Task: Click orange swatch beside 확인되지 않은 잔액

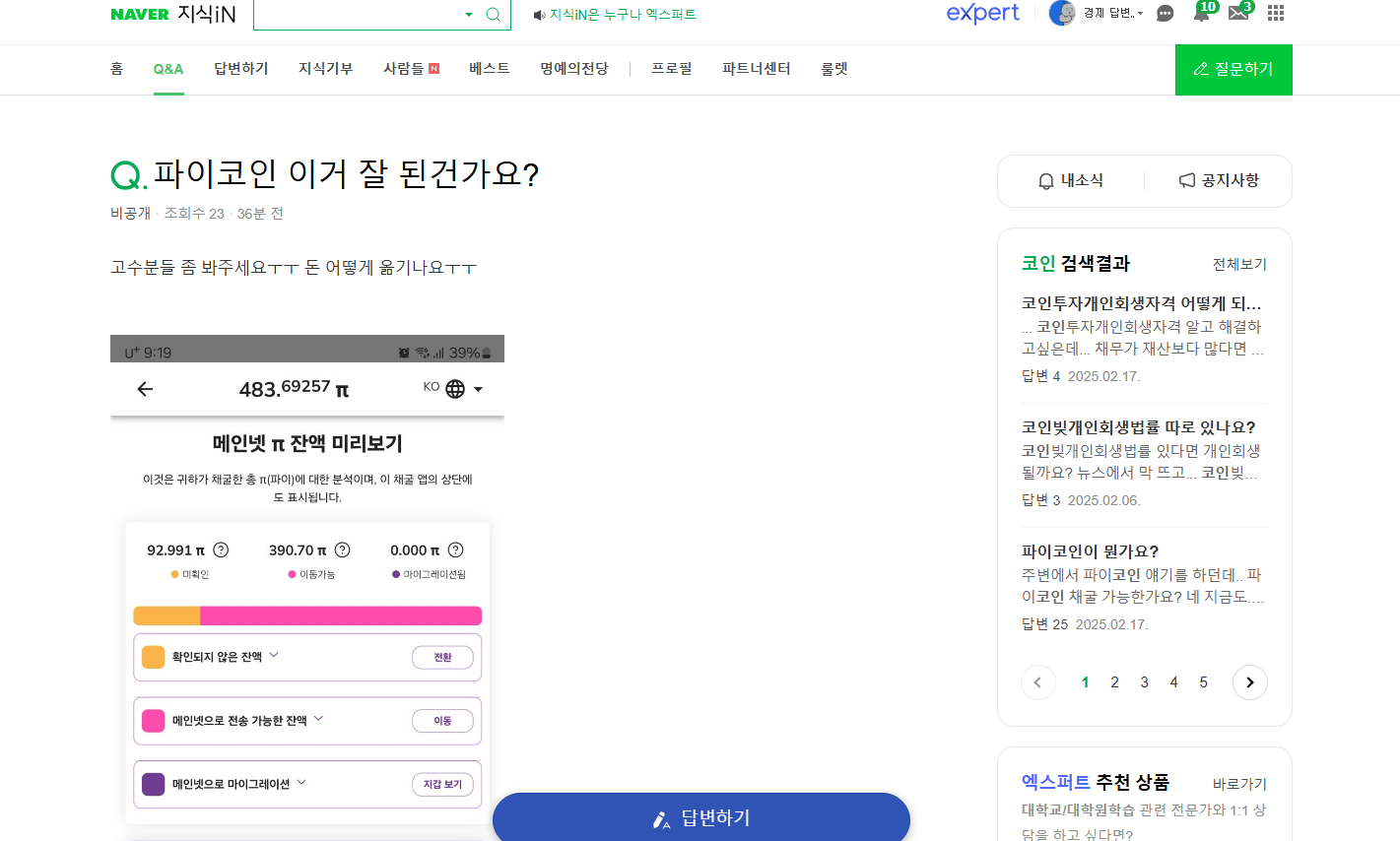Action: coord(154,657)
